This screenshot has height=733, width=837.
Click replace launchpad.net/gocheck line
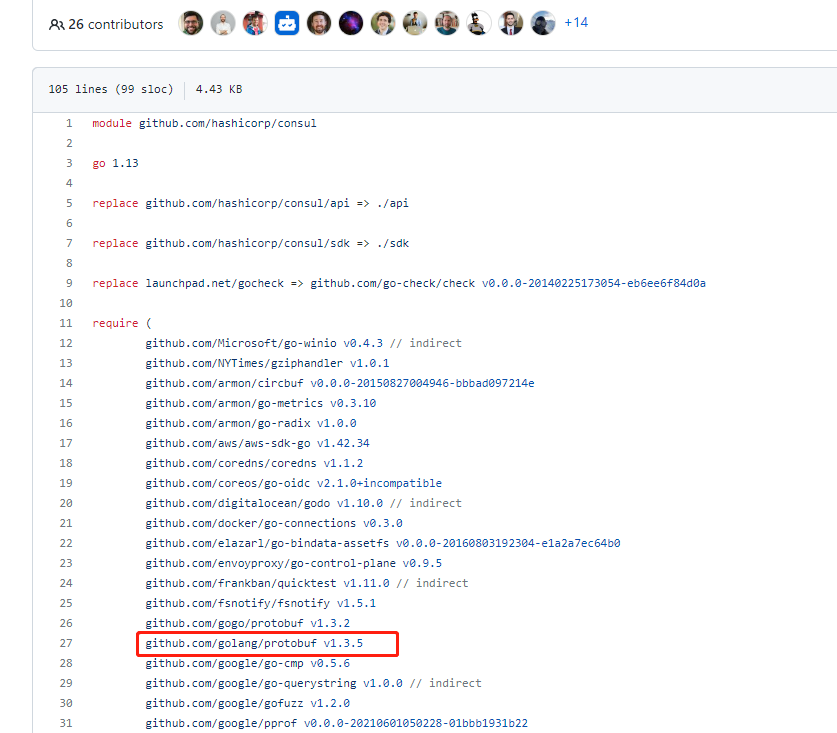coord(399,283)
